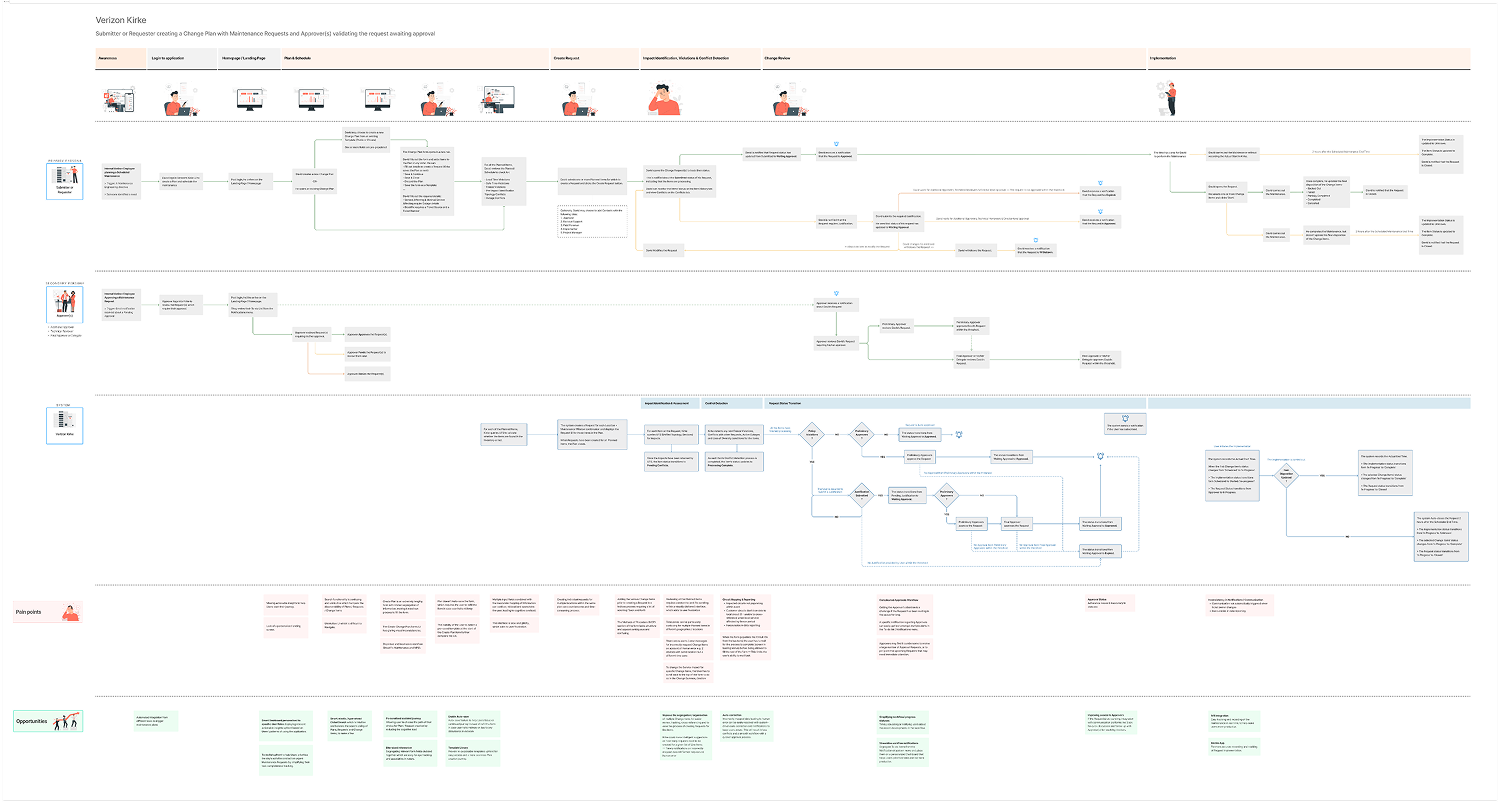Screen dimensions: 1500x804
Task: Click the Verizon Kirke title
Action: tap(123, 20)
